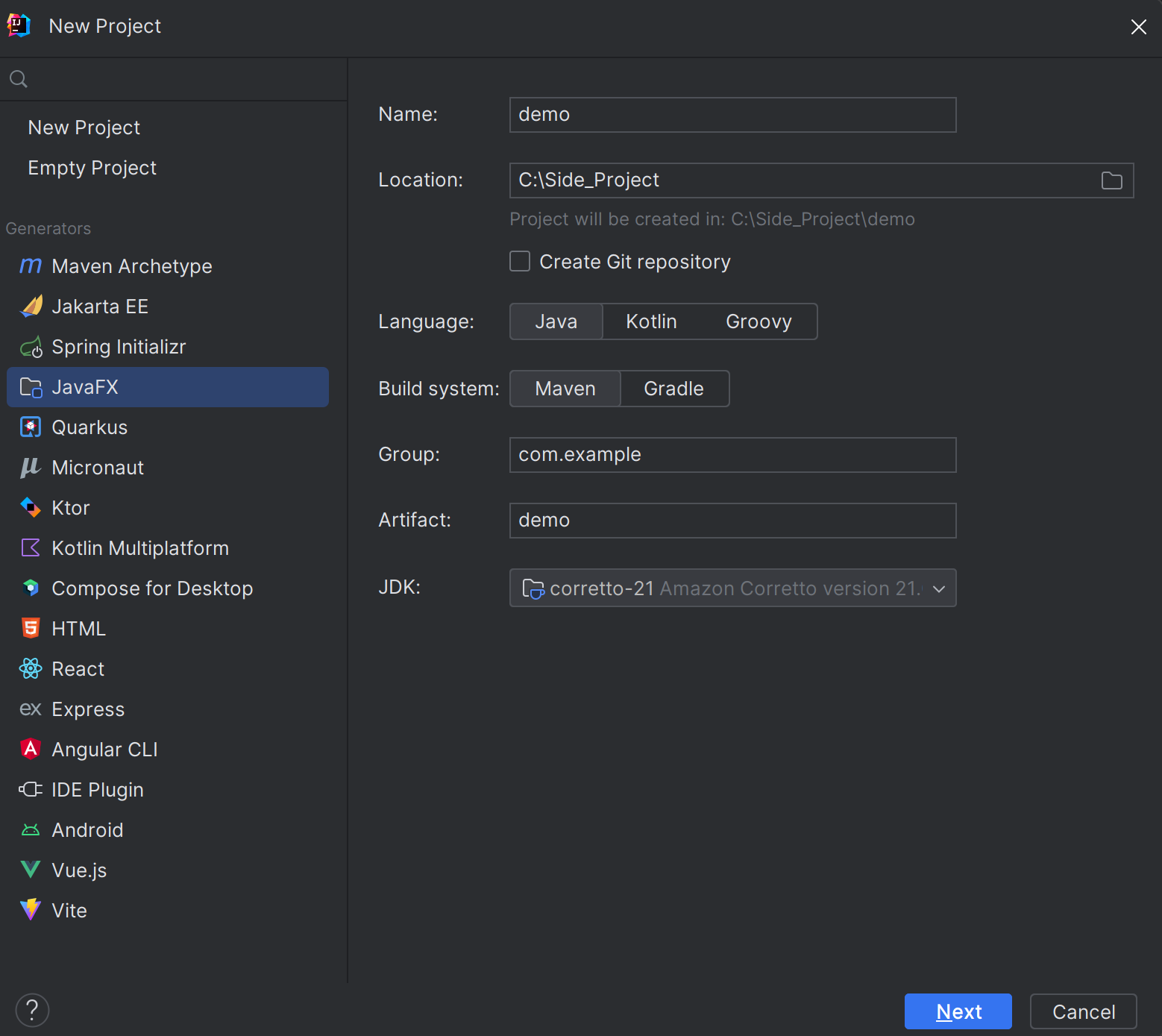
Task: Click the Quarkus generator icon
Action: click(31, 427)
